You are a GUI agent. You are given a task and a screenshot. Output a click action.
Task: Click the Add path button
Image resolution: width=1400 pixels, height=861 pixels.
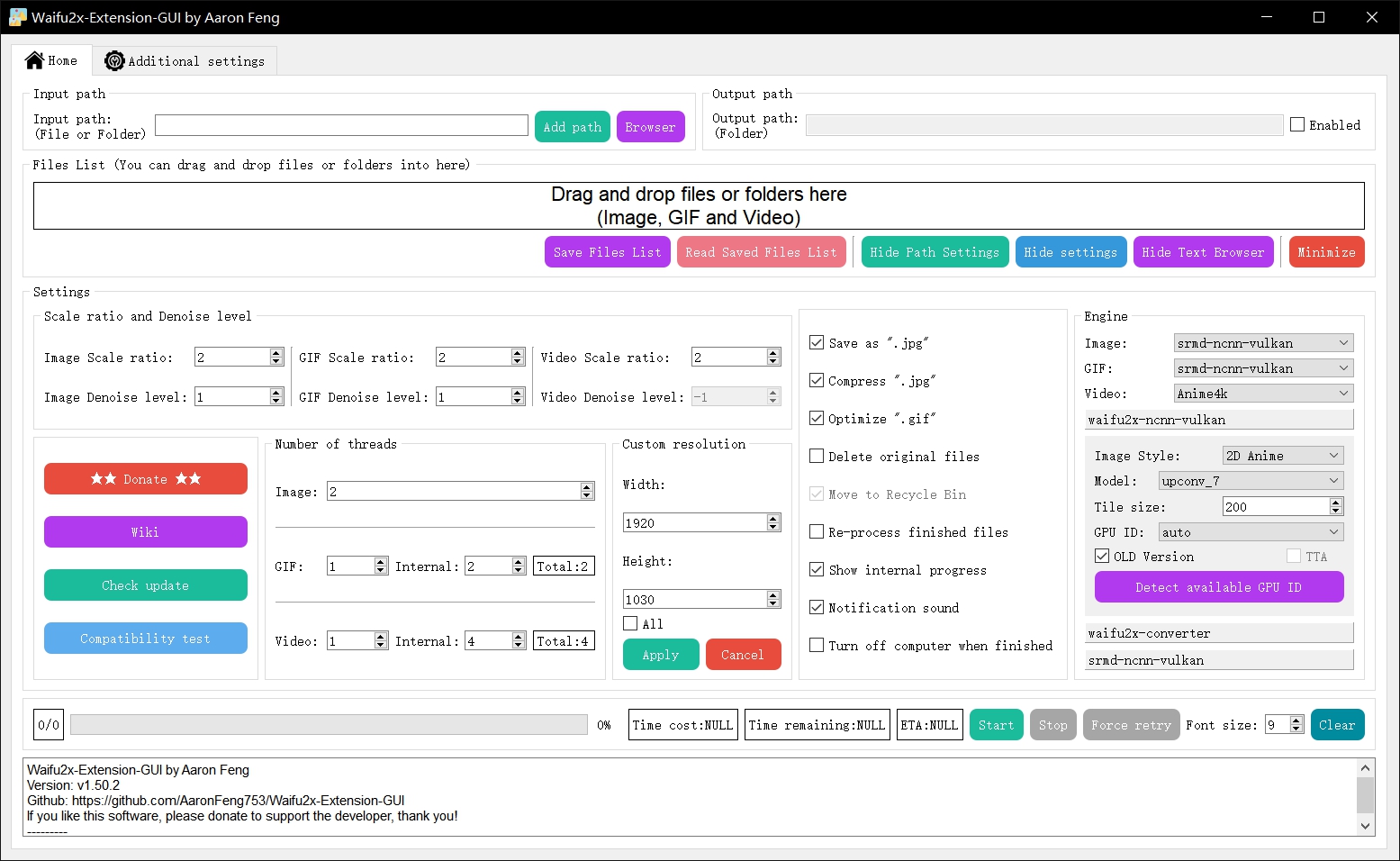pyautogui.click(x=573, y=127)
